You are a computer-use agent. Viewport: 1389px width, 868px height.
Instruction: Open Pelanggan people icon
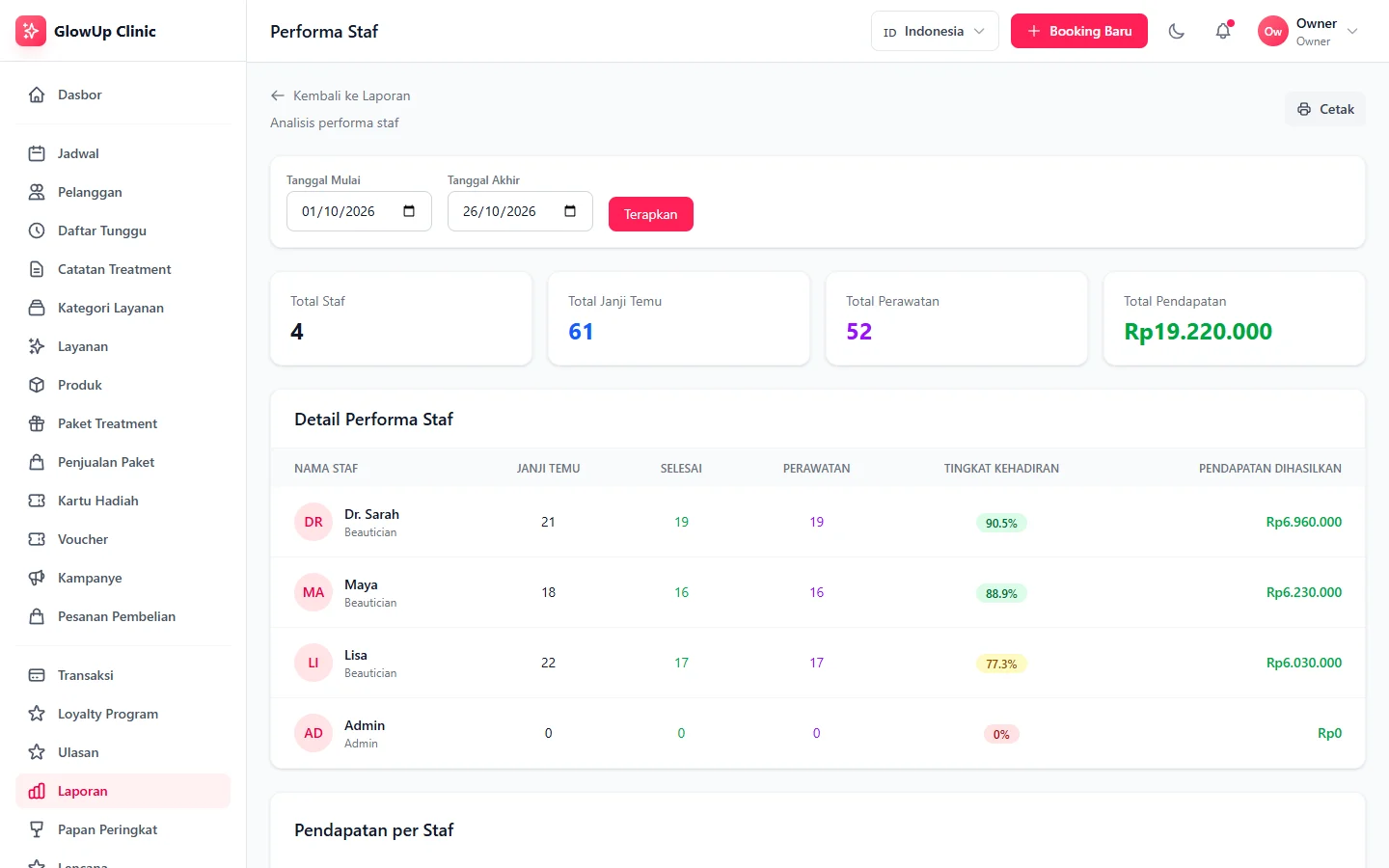pos(37,192)
